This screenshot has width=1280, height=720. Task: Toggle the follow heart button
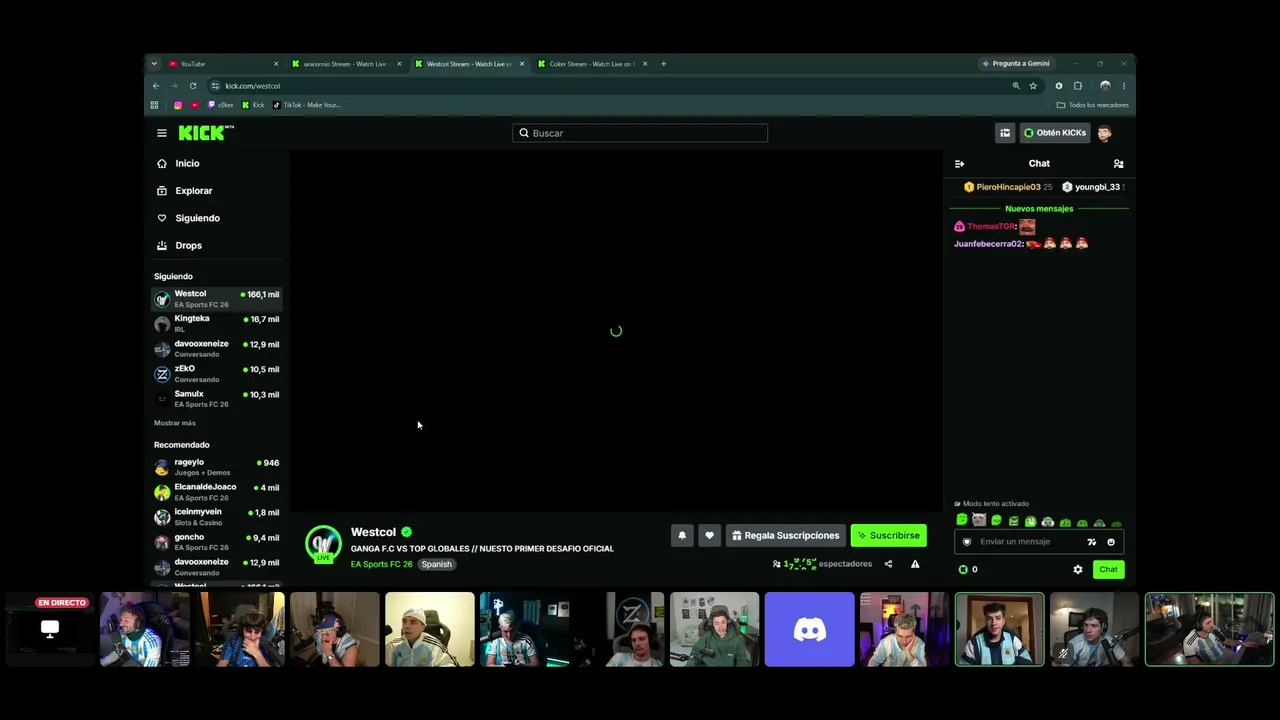[709, 535]
